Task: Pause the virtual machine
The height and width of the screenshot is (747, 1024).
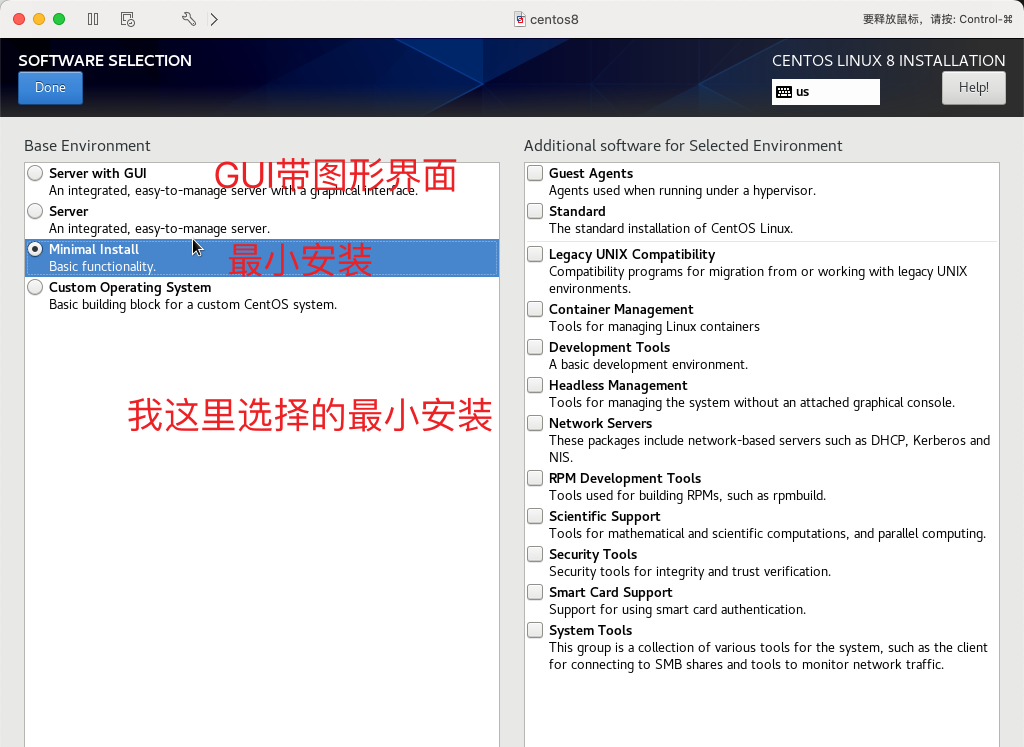Action: [93, 19]
